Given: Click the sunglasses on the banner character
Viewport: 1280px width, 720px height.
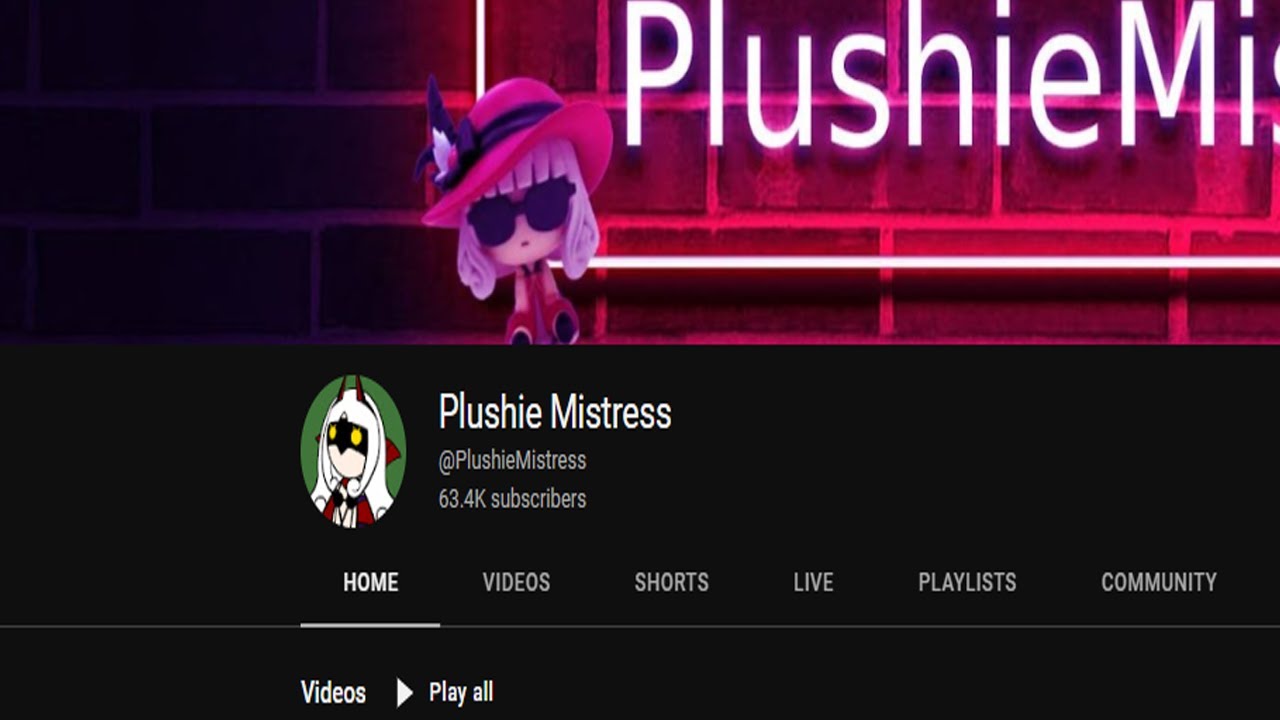Looking at the screenshot, I should coord(519,212).
